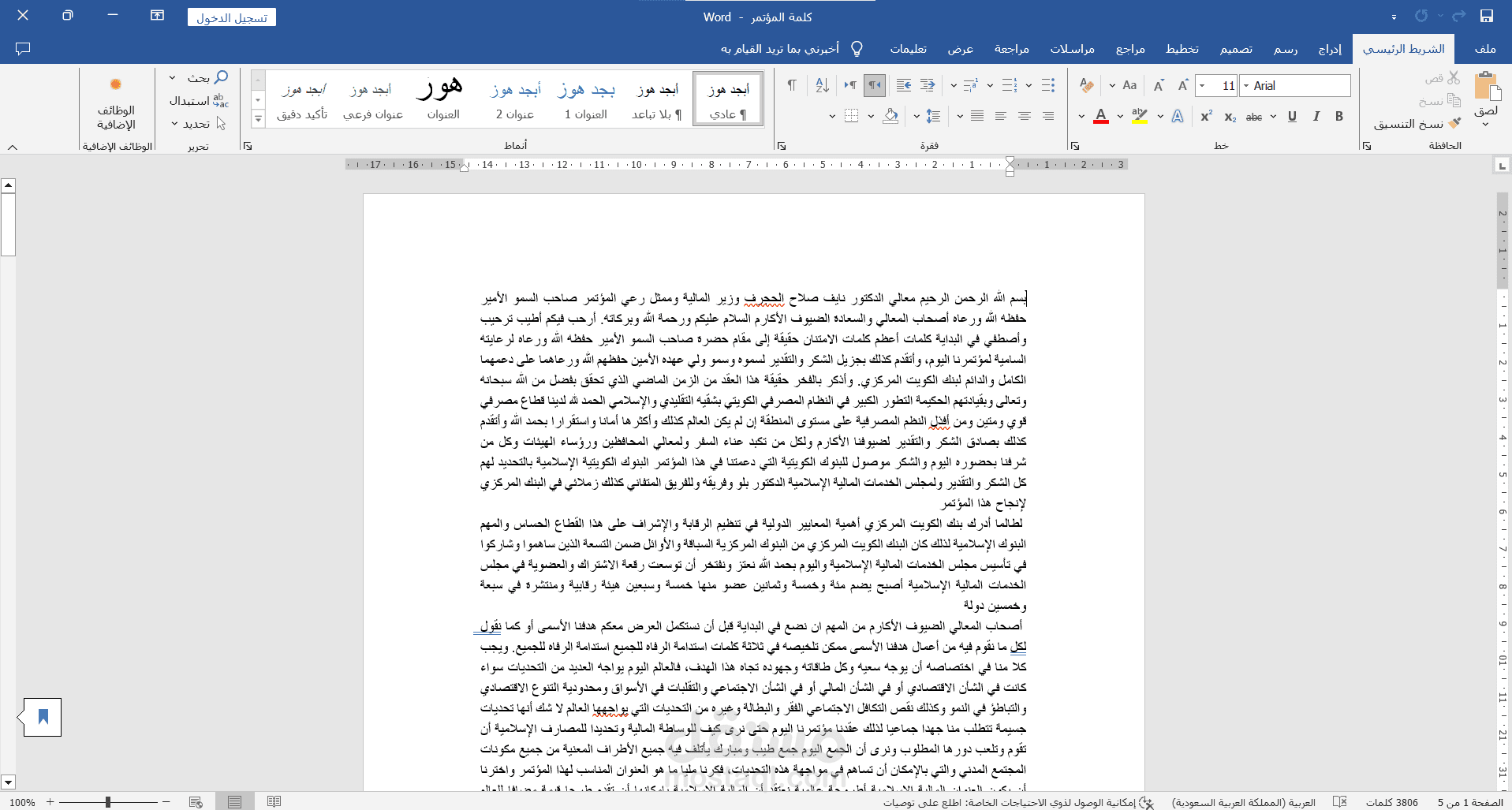Toggle Strikethrough abc formatting

click(x=1254, y=117)
